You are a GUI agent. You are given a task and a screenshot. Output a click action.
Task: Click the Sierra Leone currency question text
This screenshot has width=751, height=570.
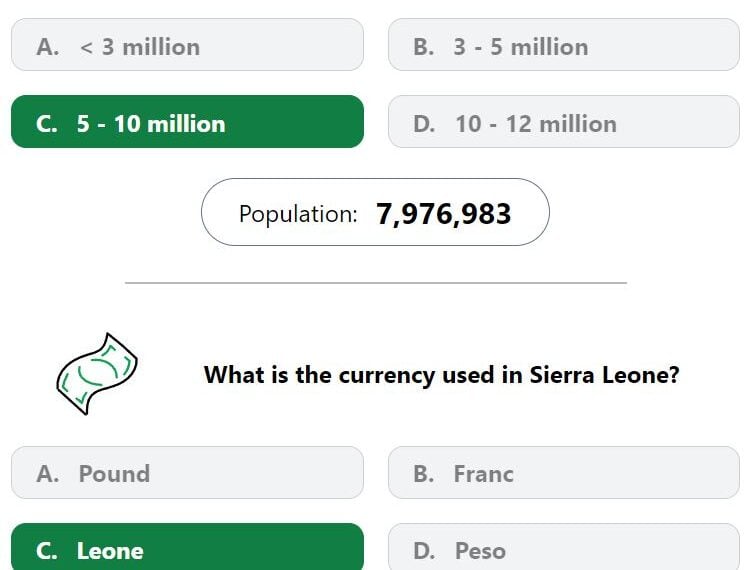click(x=442, y=375)
